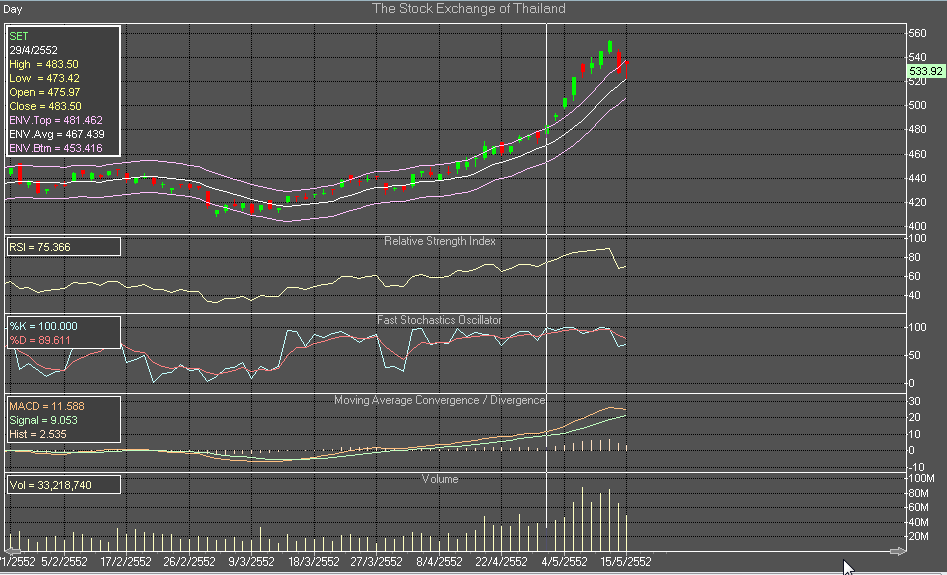Click the right scroll arrow under the chart
Screen dimensions: 947x575
(x=898, y=551)
